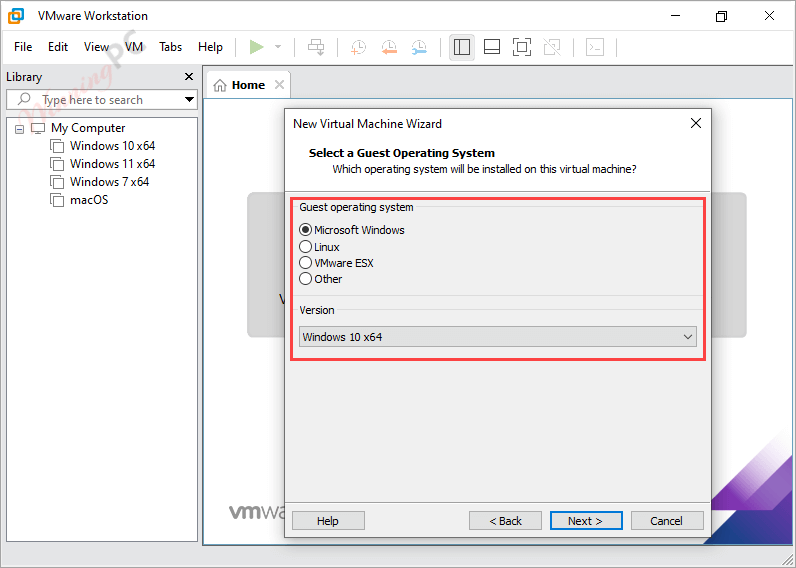The height and width of the screenshot is (568, 796).
Task: Click the console view toolbar icon
Action: (595, 47)
